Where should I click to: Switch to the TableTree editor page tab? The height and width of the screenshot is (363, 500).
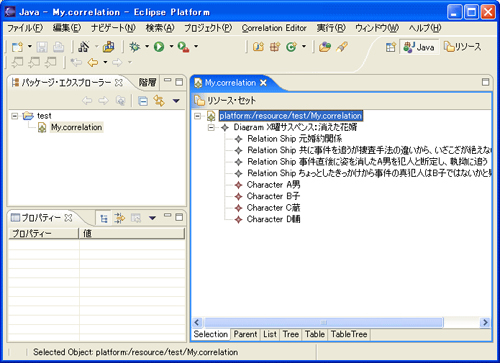click(349, 334)
